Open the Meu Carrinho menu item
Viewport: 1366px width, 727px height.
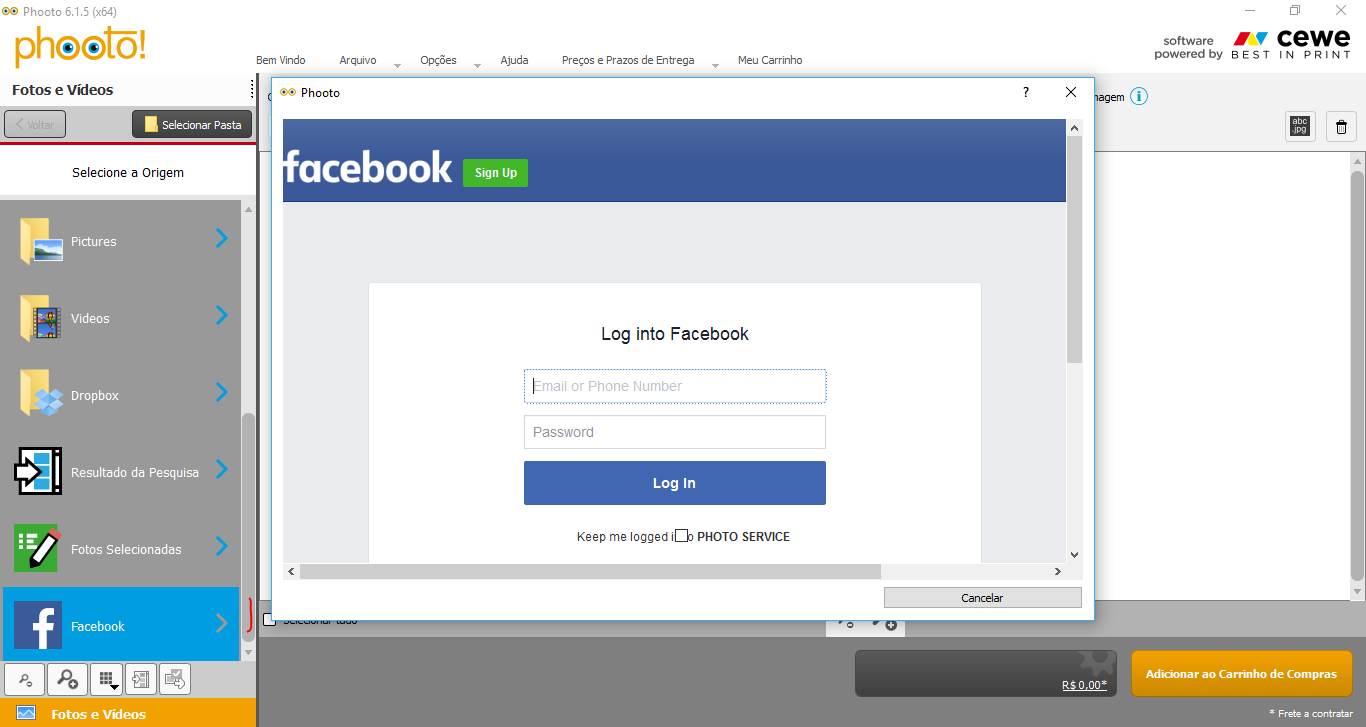[769, 60]
